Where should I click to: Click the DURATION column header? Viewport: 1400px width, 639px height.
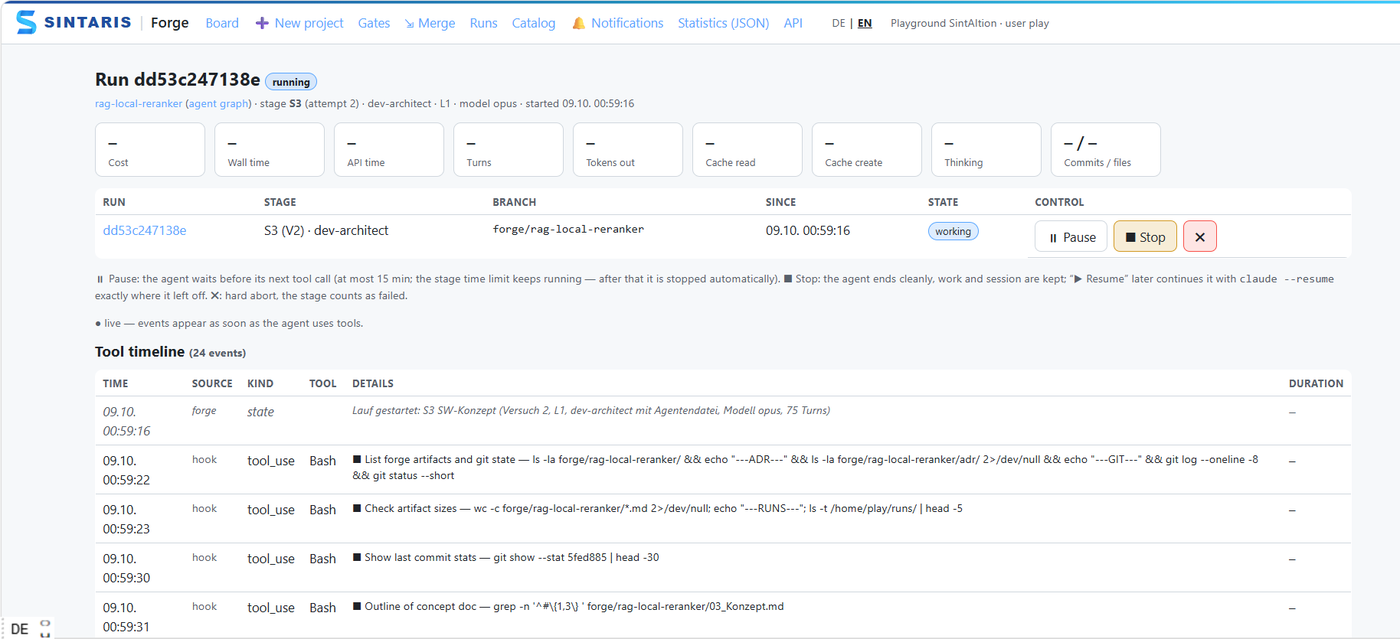pyautogui.click(x=1316, y=383)
